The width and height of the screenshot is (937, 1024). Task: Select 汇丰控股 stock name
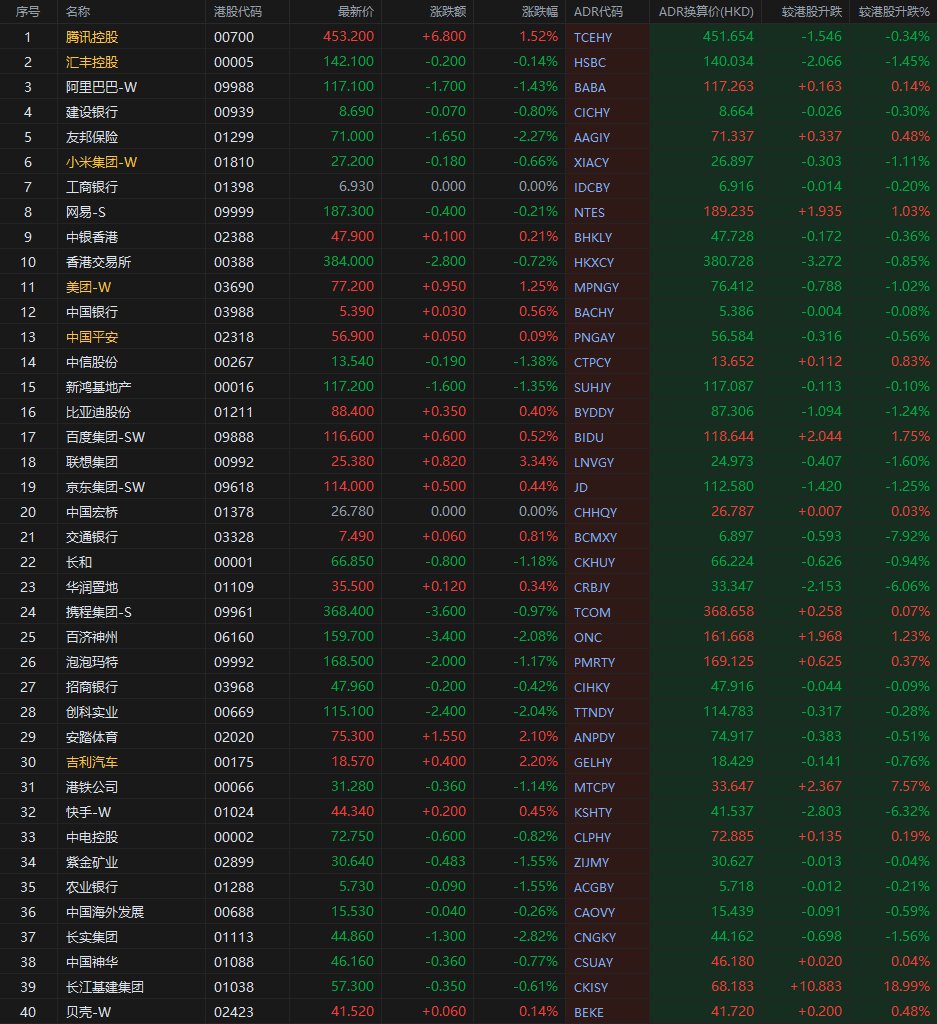pos(92,62)
